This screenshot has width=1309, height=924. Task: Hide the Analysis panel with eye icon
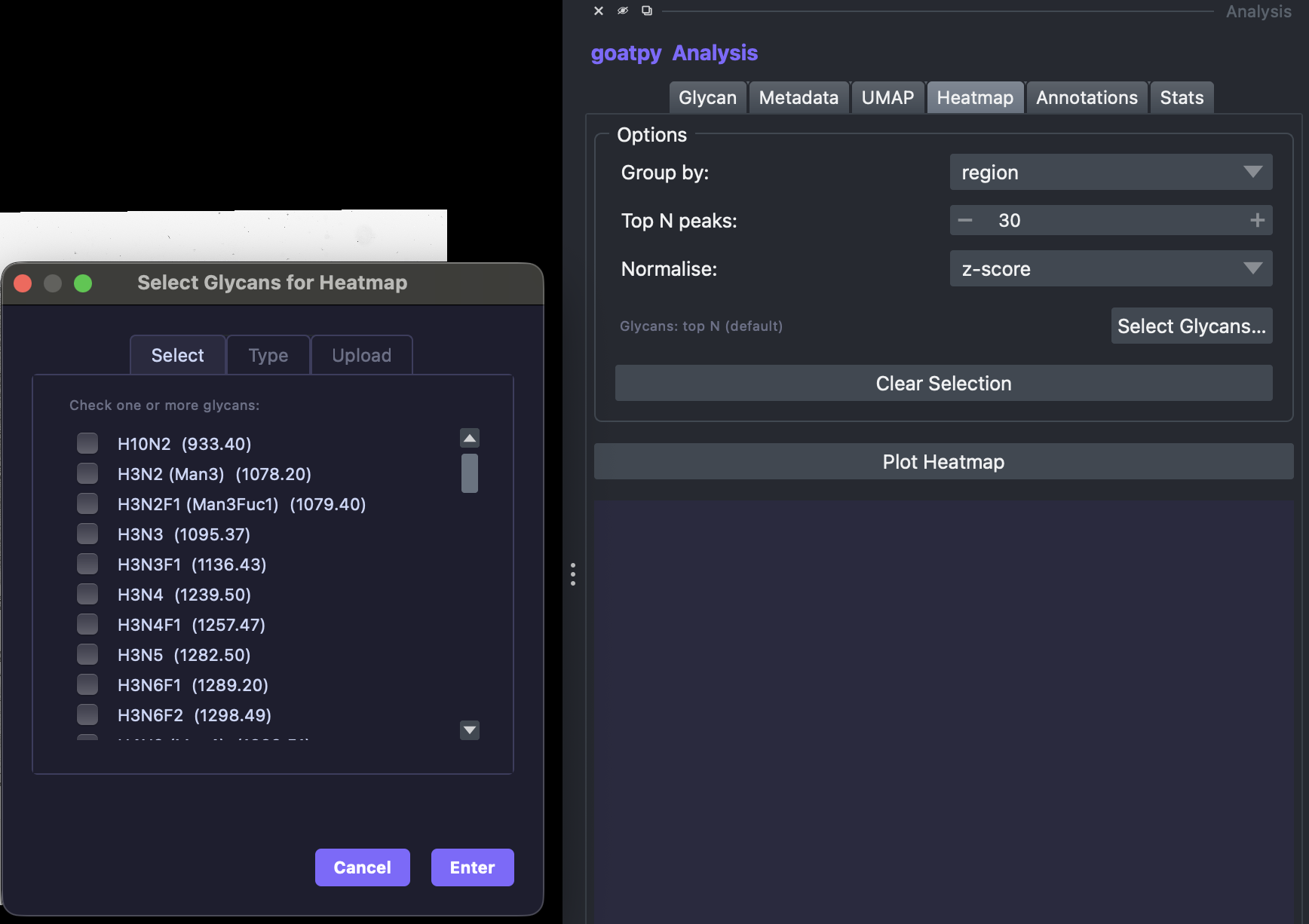click(x=623, y=11)
